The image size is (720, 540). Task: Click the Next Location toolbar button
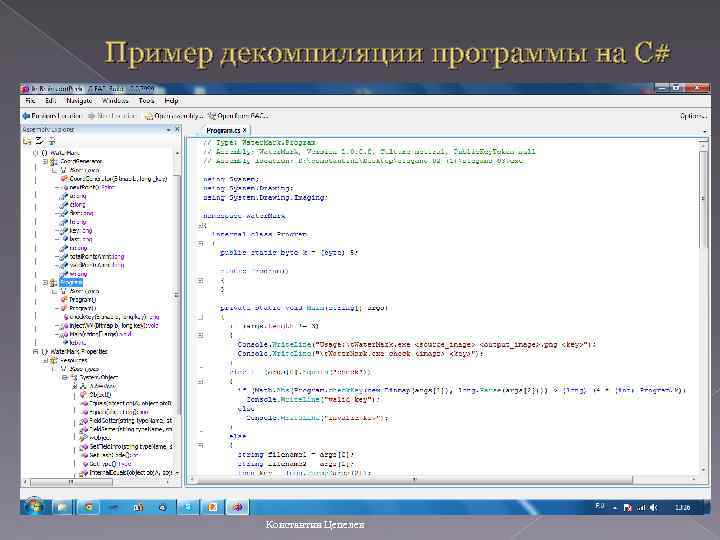click(x=112, y=116)
